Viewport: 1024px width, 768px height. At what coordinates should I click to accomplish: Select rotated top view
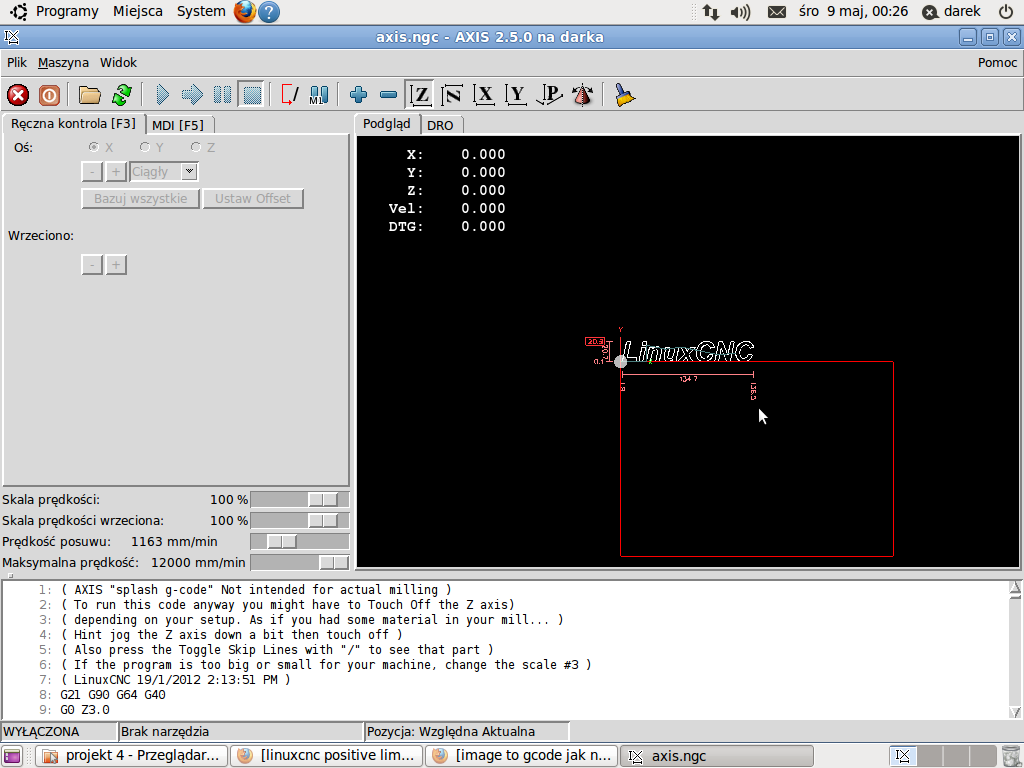point(451,95)
